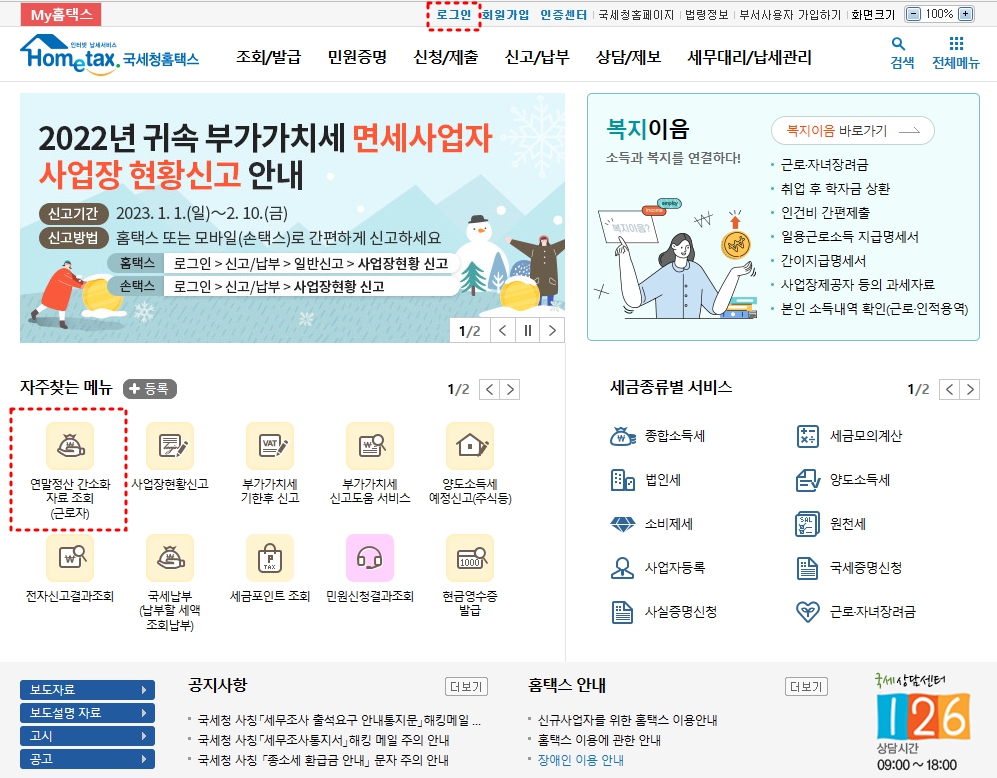997x778 pixels.
Task: Open 근로·자녀장려금 heart icon service
Action: click(x=856, y=612)
